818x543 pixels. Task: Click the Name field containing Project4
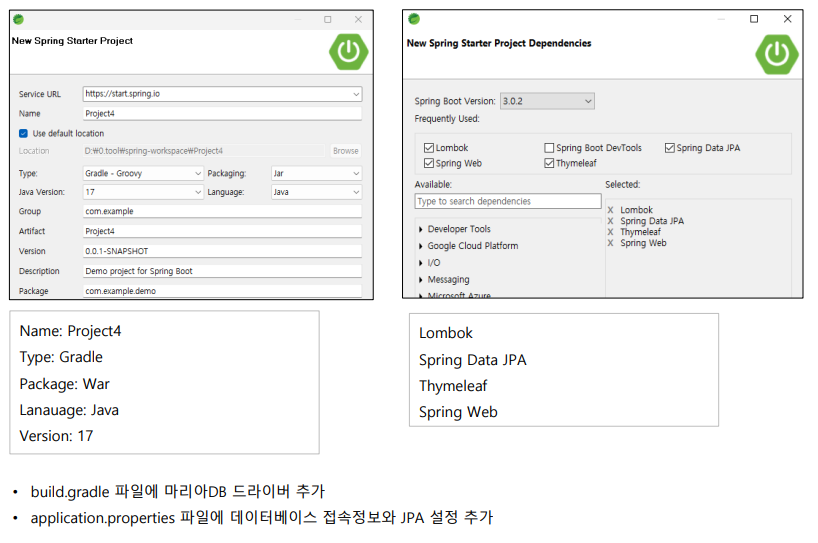tap(222, 114)
